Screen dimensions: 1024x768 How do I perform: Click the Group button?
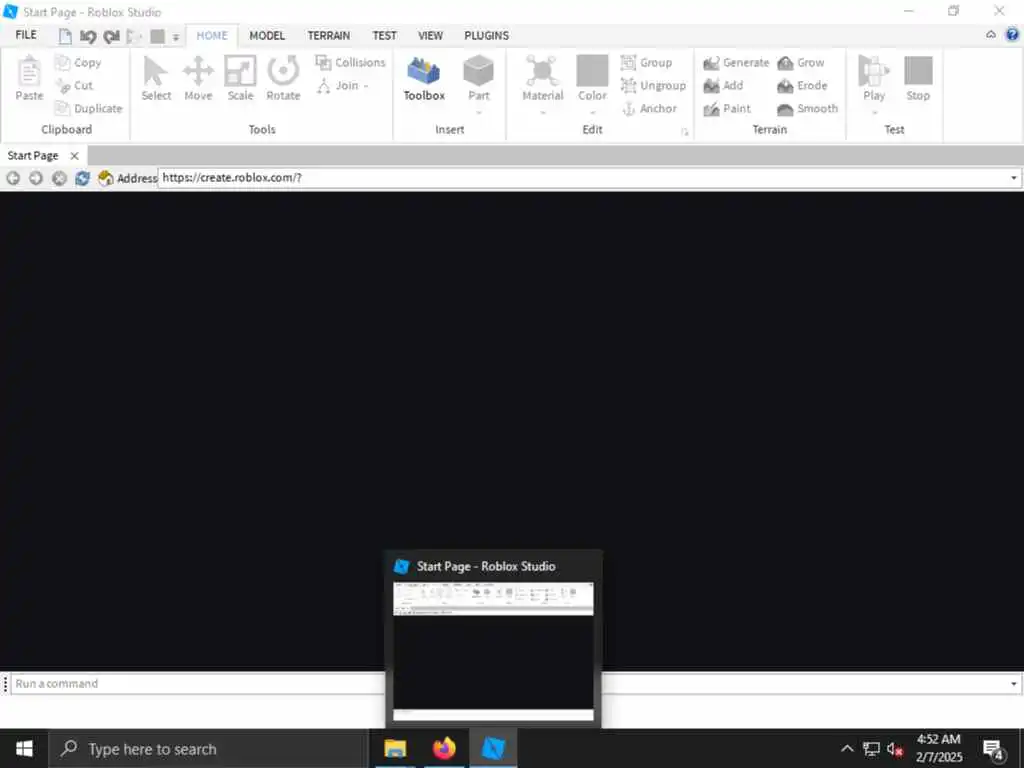coord(646,63)
